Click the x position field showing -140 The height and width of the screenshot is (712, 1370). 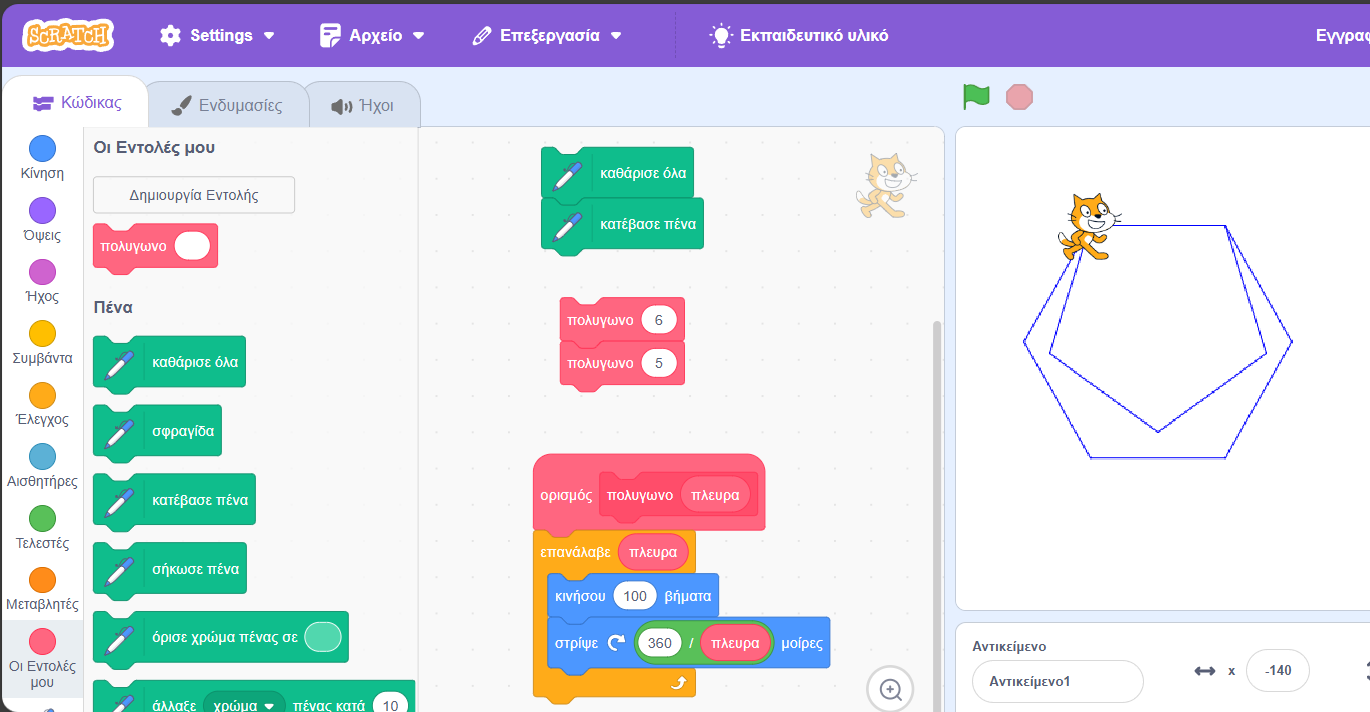click(1277, 670)
